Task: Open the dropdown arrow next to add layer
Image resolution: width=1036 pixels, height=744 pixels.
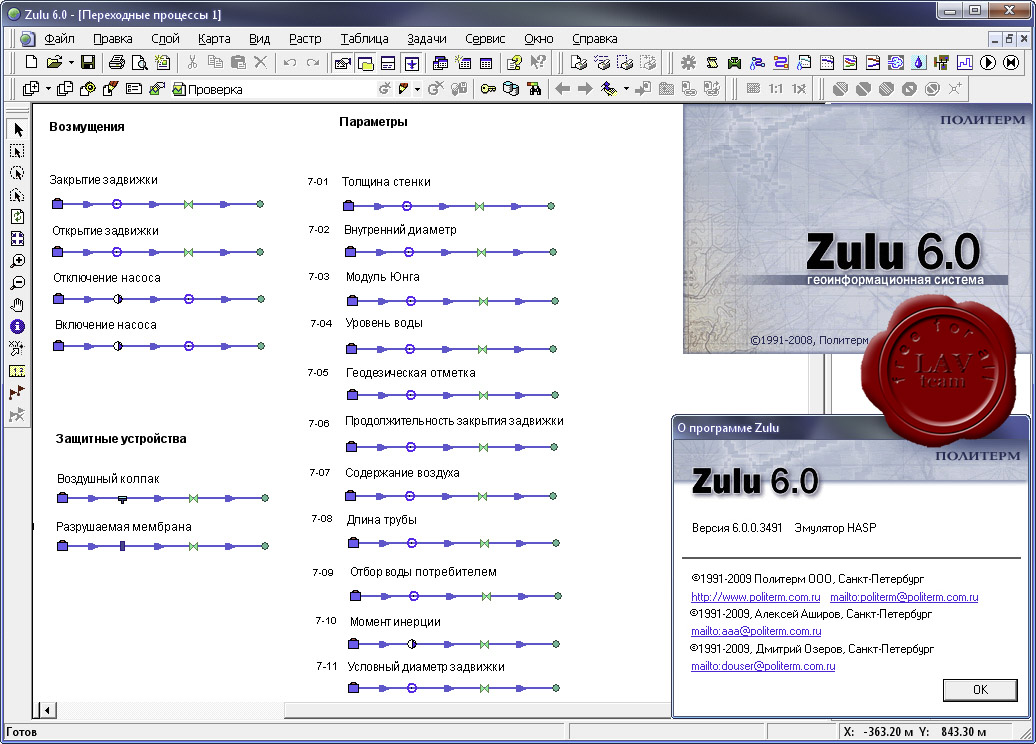Action: 48,89
